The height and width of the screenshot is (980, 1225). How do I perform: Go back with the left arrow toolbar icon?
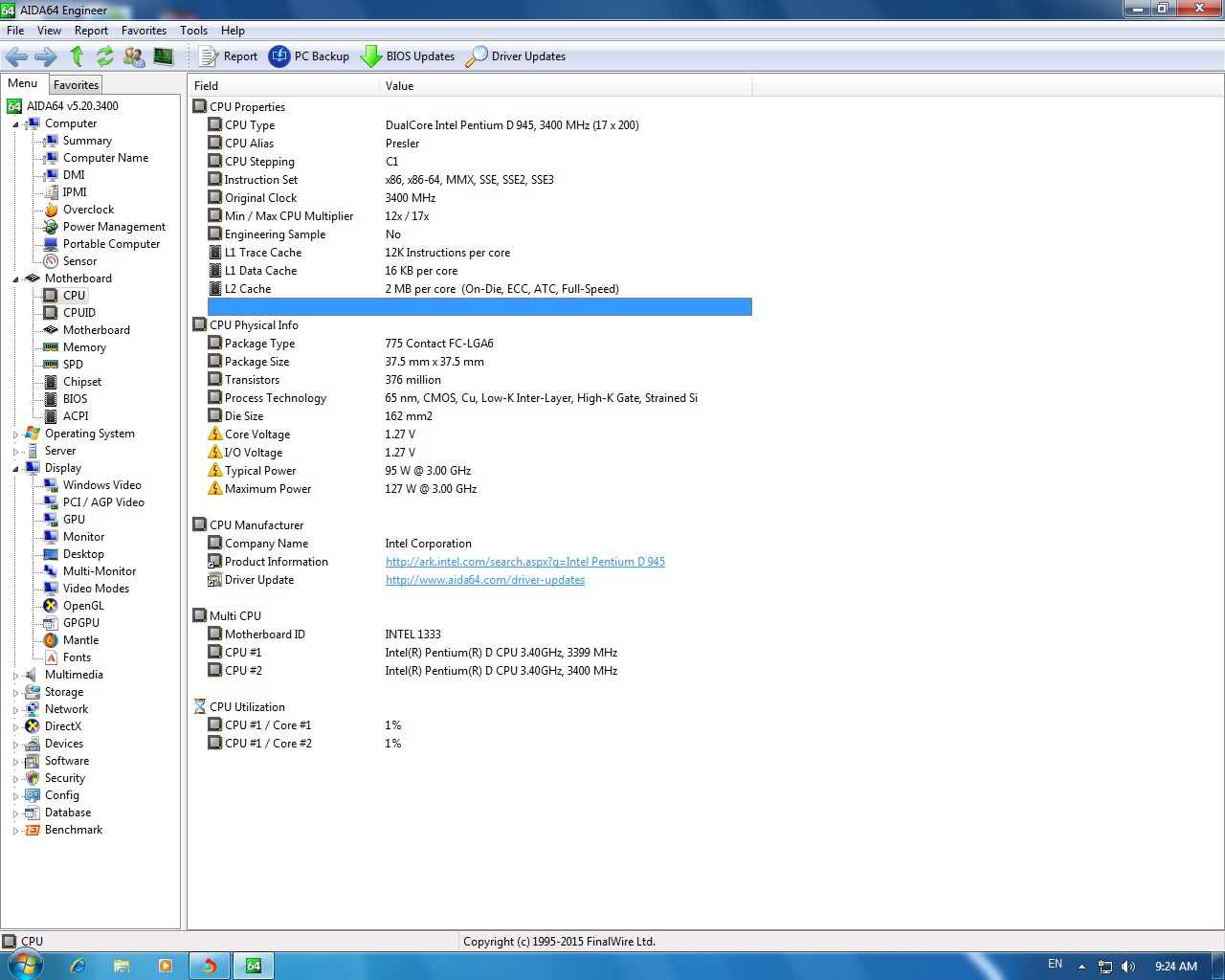(16, 56)
